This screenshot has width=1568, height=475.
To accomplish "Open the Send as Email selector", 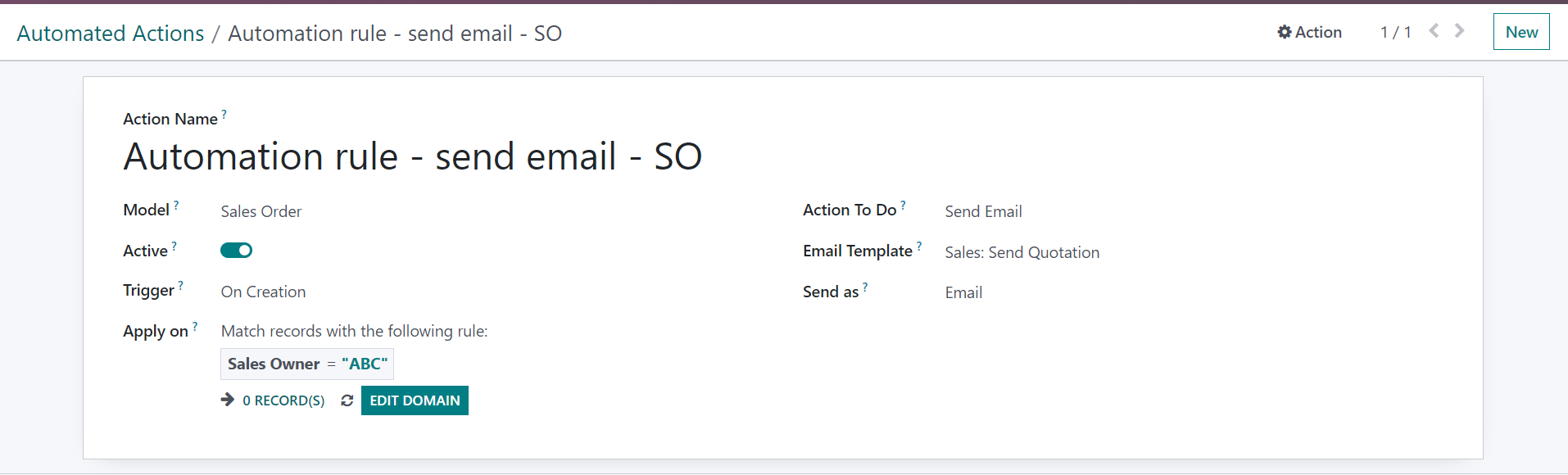I will point(963,293).
